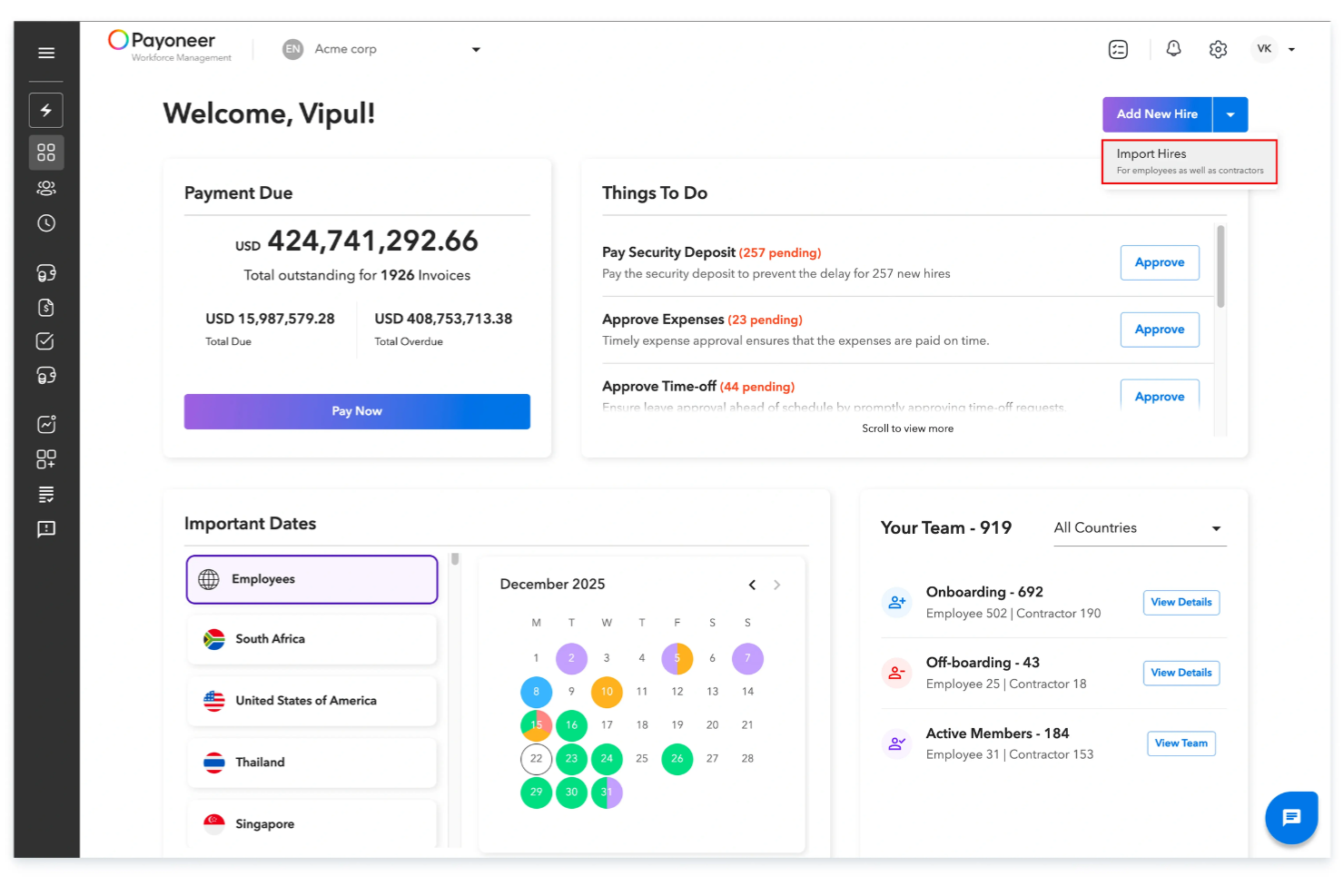Image resolution: width=1344 pixels, height=896 pixels.
Task: Open the VK user profile dropdown arrow
Action: (x=1291, y=50)
